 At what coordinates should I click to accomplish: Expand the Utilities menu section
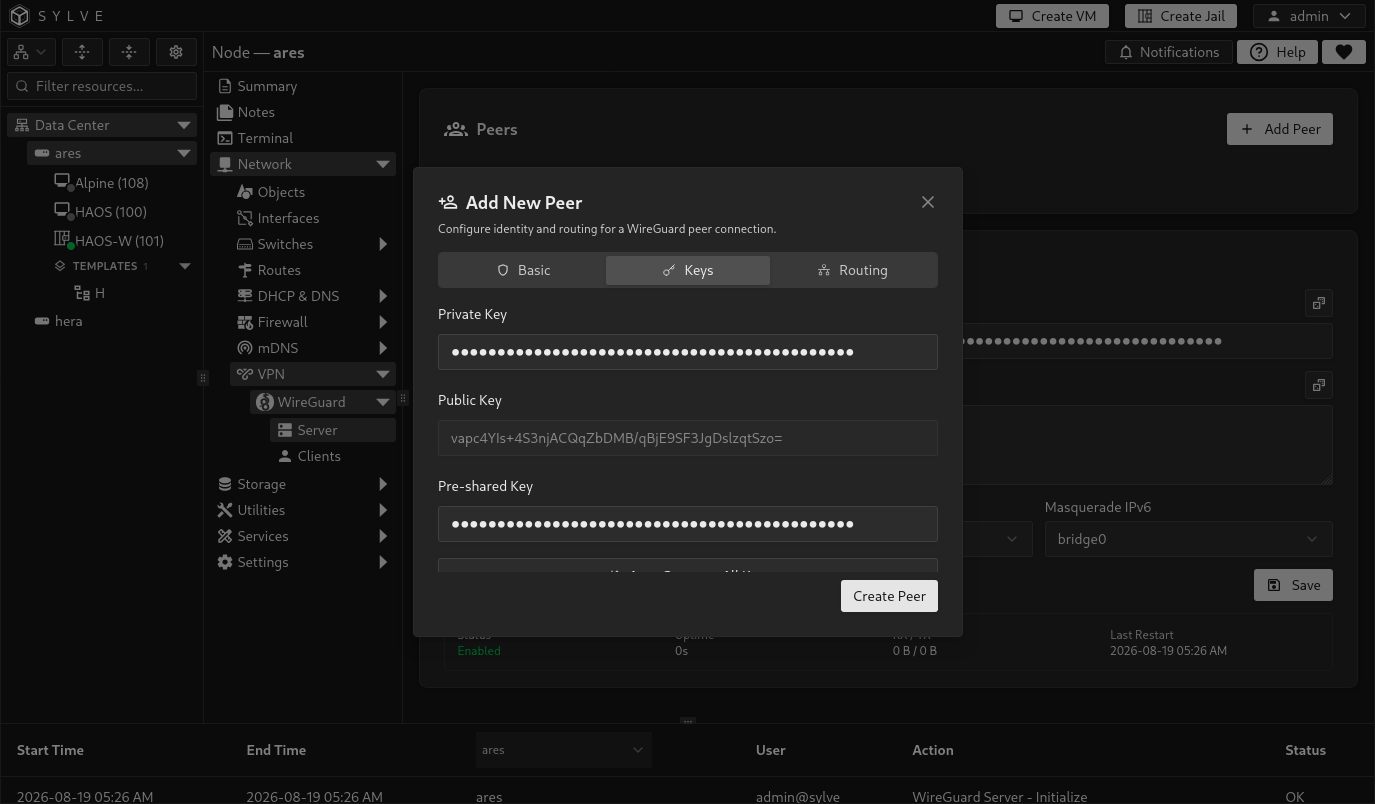383,510
